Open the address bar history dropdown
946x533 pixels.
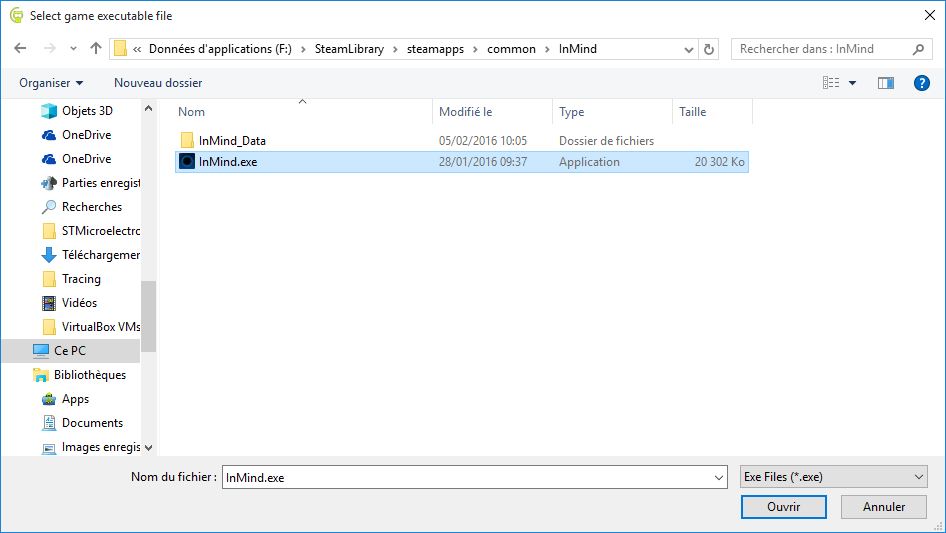click(x=689, y=49)
